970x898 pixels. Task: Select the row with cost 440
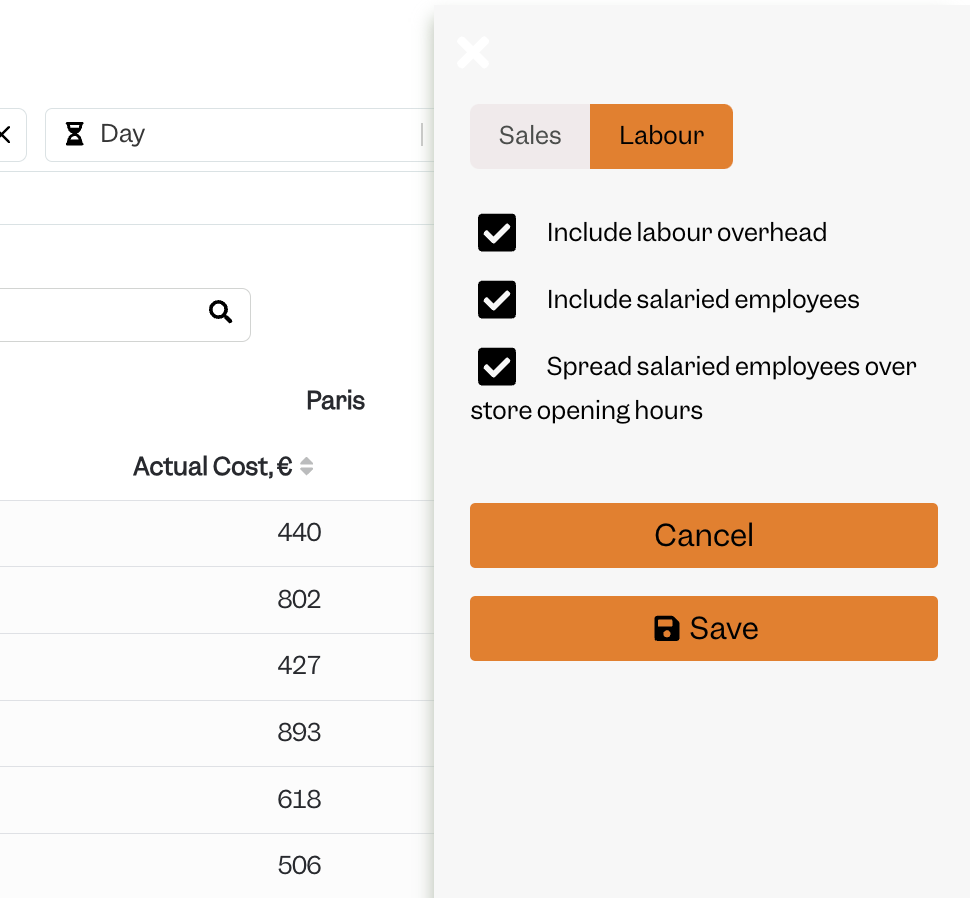pyautogui.click(x=217, y=533)
